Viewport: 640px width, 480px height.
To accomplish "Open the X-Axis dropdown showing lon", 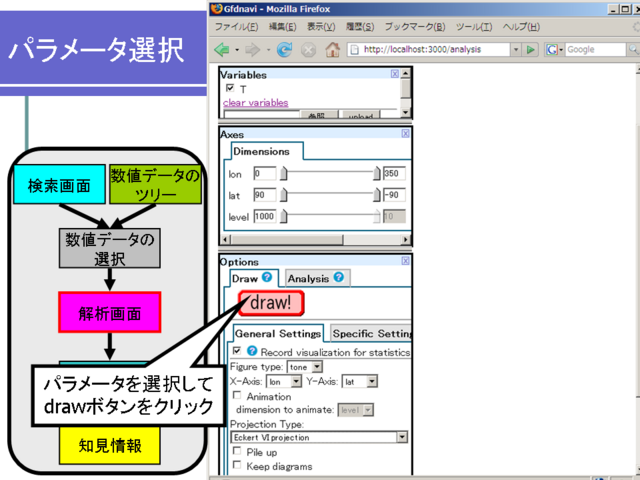I will (284, 382).
